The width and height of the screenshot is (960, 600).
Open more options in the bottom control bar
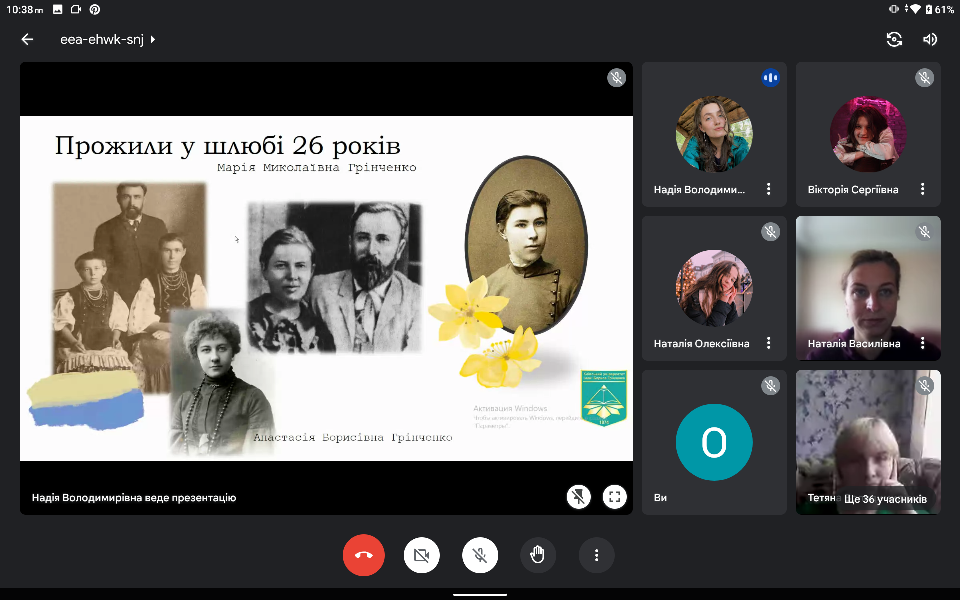pos(596,555)
